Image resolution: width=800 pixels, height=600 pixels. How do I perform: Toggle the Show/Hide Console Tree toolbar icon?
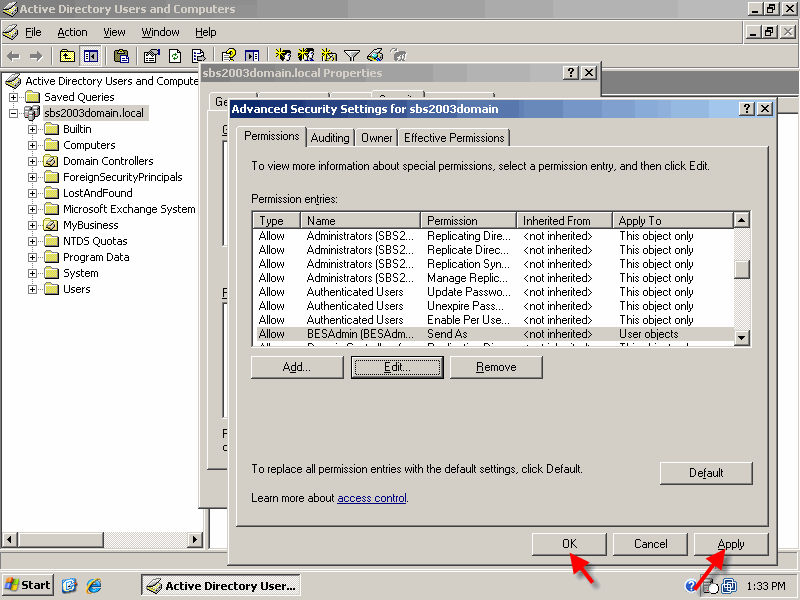coord(91,56)
